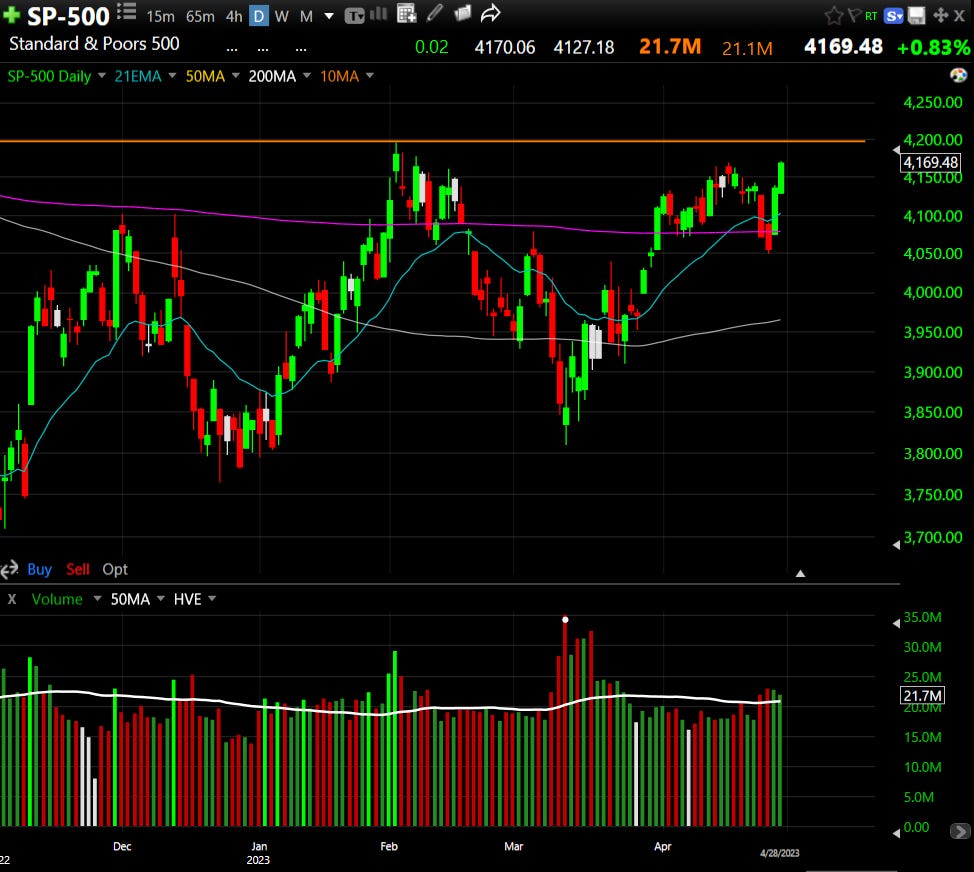Viewport: 974px width, 872px height.
Task: Click the T text-annotation tool icon
Action: [354, 16]
